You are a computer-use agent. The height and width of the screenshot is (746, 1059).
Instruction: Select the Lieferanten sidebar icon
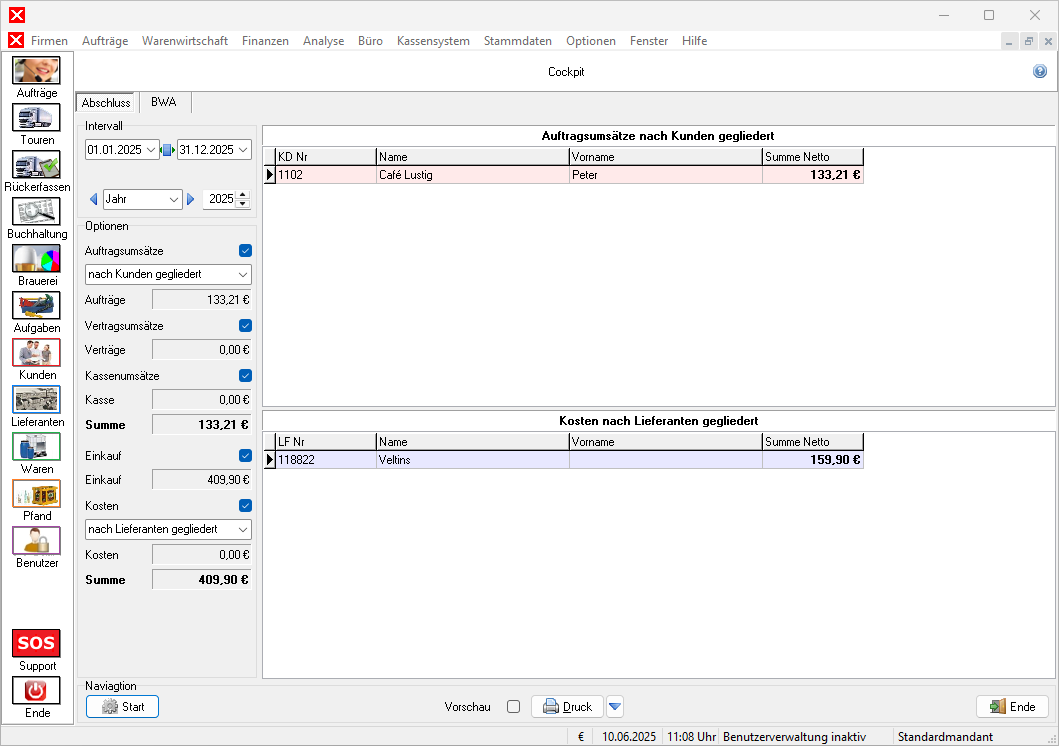pyautogui.click(x=36, y=400)
